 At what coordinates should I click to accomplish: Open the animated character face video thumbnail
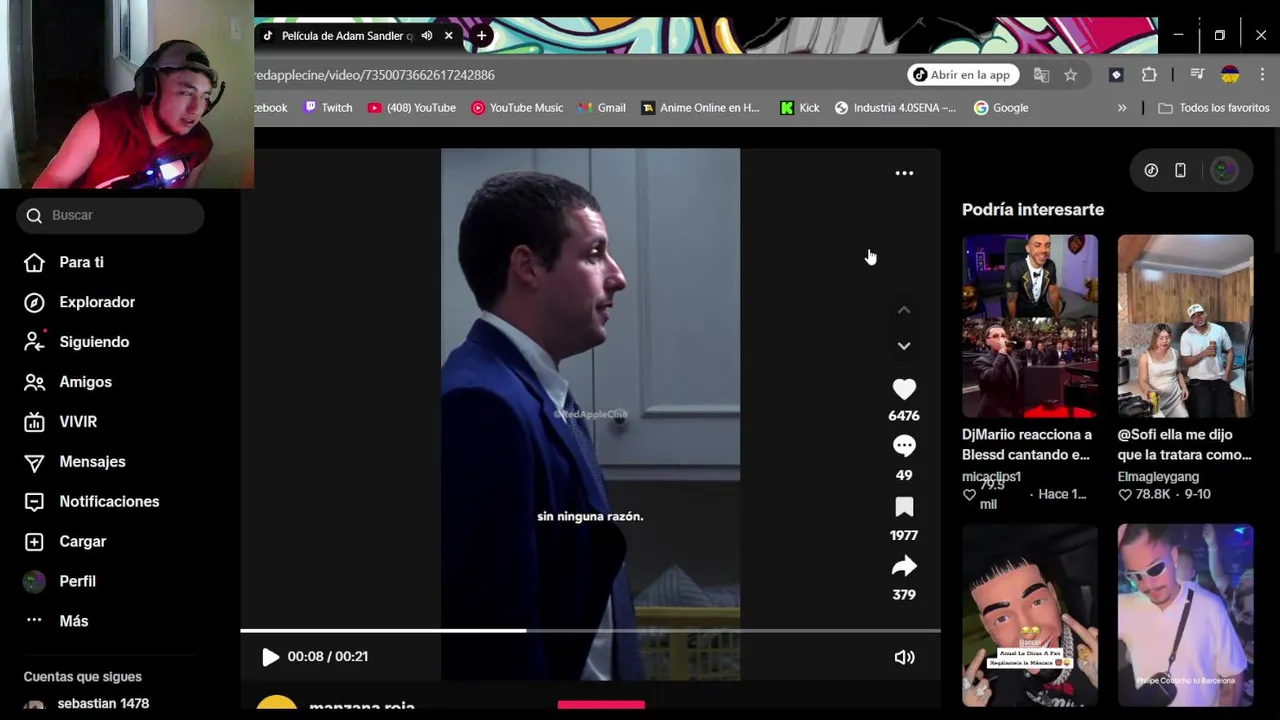[x=1030, y=615]
